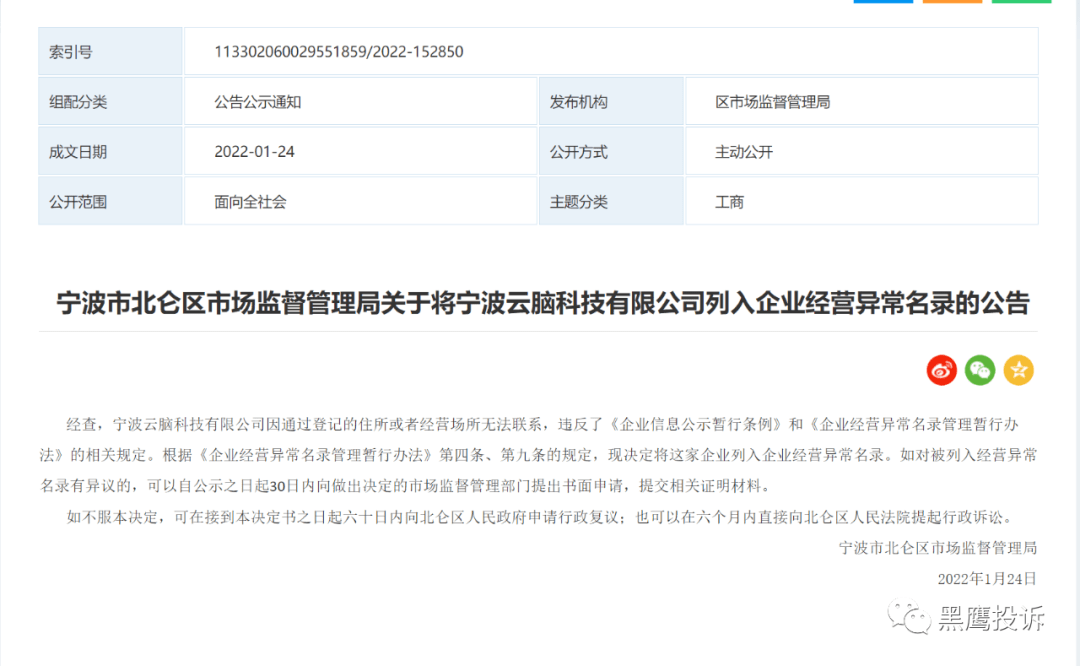Click the orange button at top

952,1
